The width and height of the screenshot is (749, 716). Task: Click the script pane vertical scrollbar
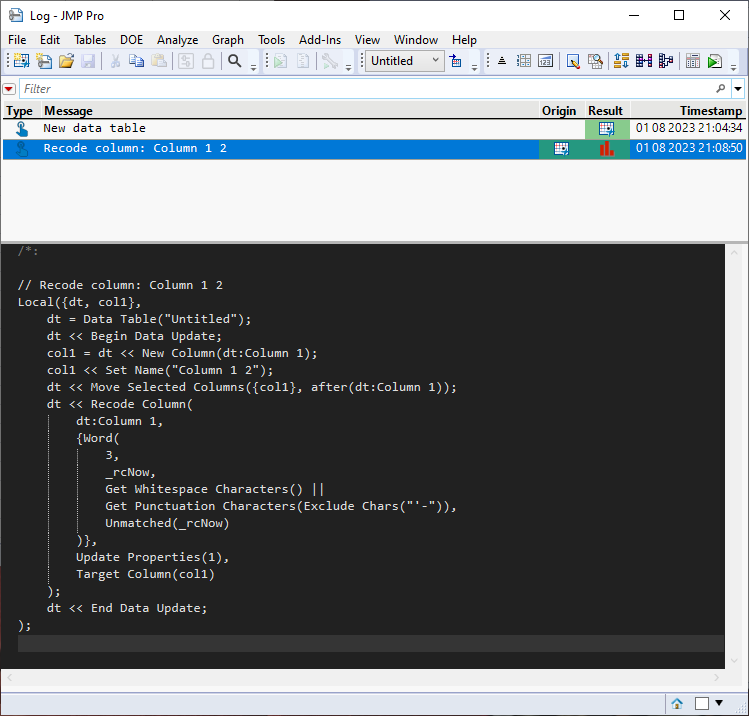[734, 456]
